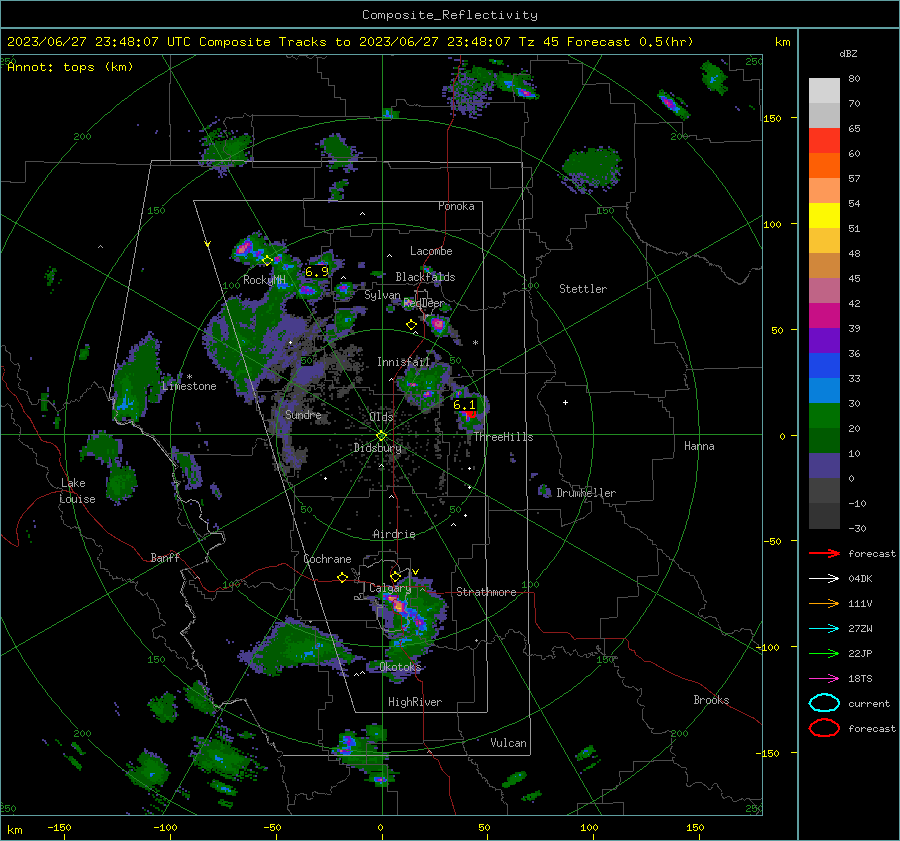Click the Brooks city label
Screen dimensions: 900x841
[711, 700]
